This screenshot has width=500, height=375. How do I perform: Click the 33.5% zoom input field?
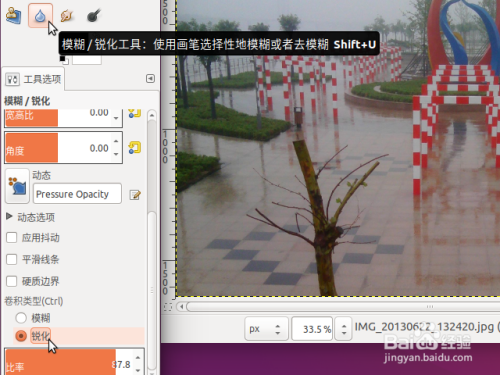[x=312, y=329]
